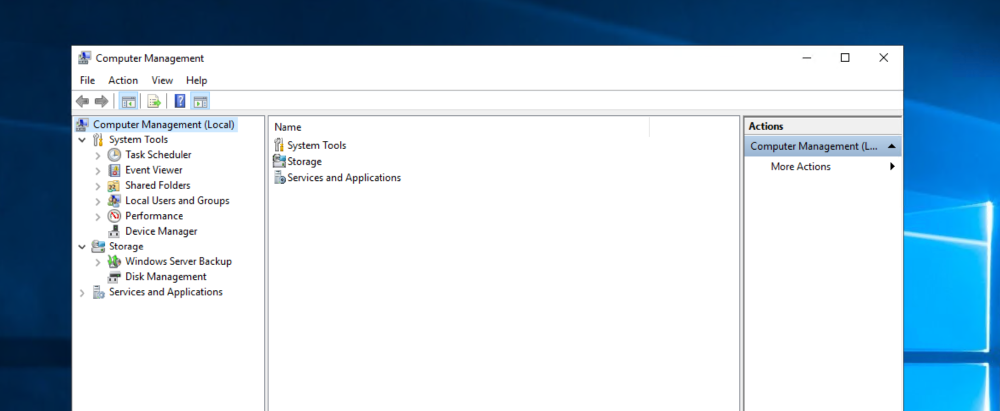Image resolution: width=1000 pixels, height=411 pixels.
Task: Toggle Show/Hide Console Tree toolbar icon
Action: pos(129,101)
